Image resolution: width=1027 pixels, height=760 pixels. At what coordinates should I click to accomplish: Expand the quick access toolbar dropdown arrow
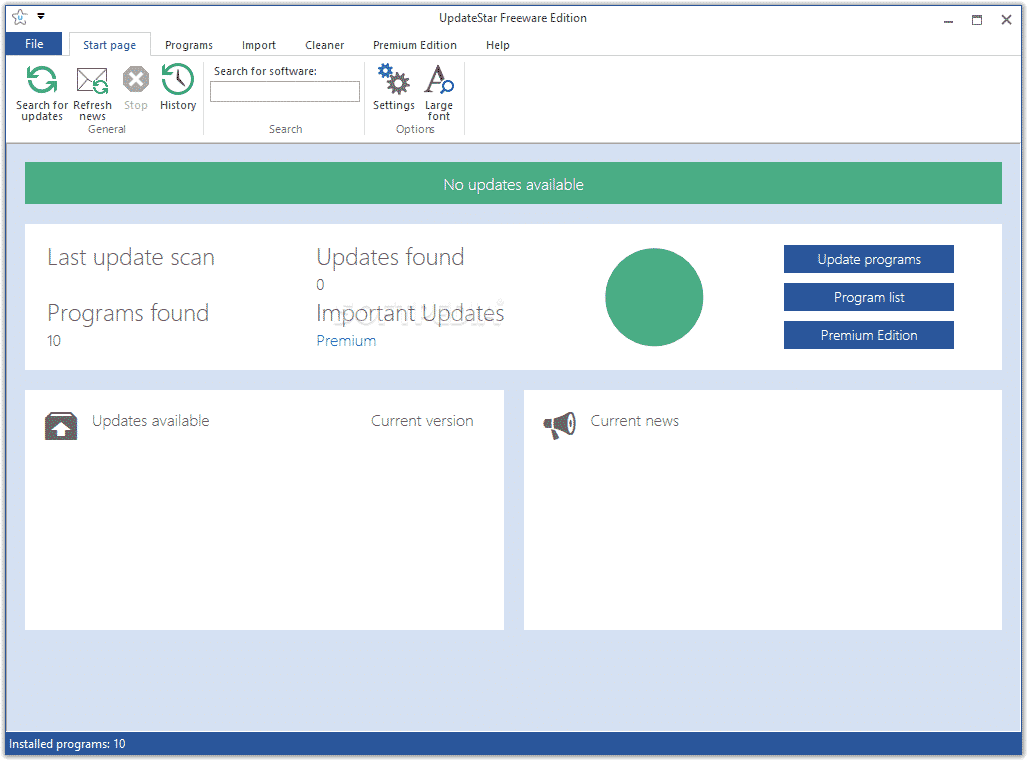pos(41,17)
